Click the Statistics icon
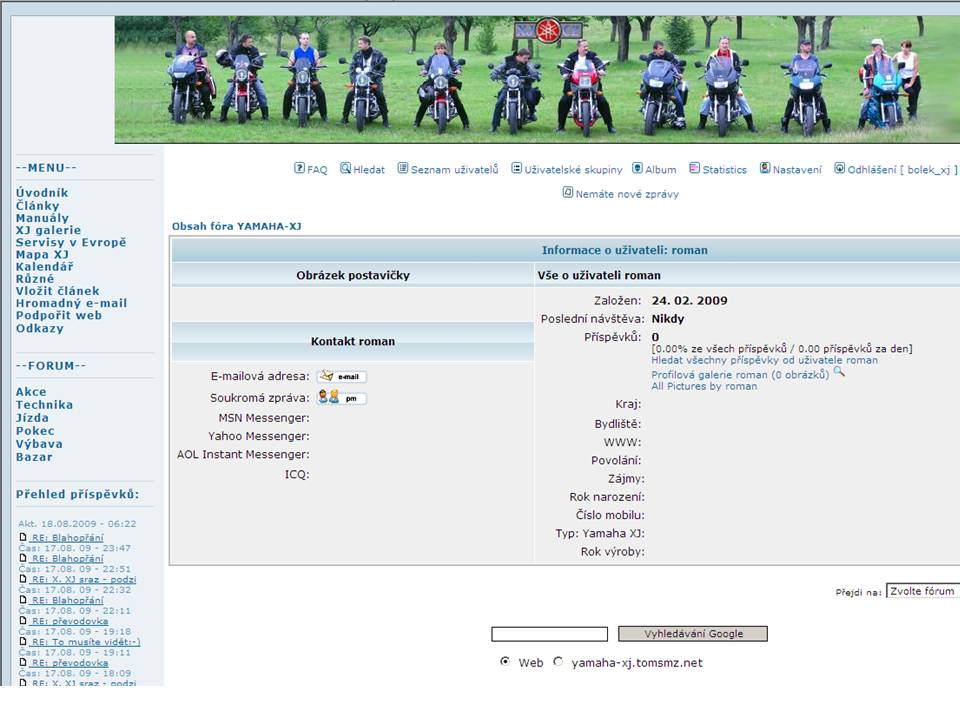Viewport: 960px width, 720px height. pyautogui.click(x=694, y=168)
